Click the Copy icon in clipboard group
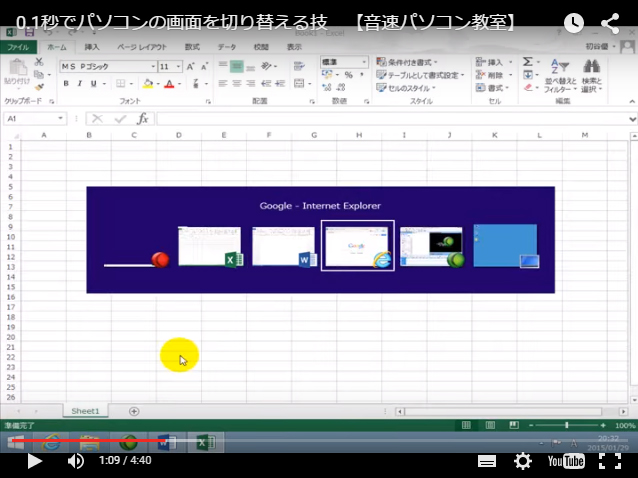This screenshot has width=638, height=478. click(39, 74)
